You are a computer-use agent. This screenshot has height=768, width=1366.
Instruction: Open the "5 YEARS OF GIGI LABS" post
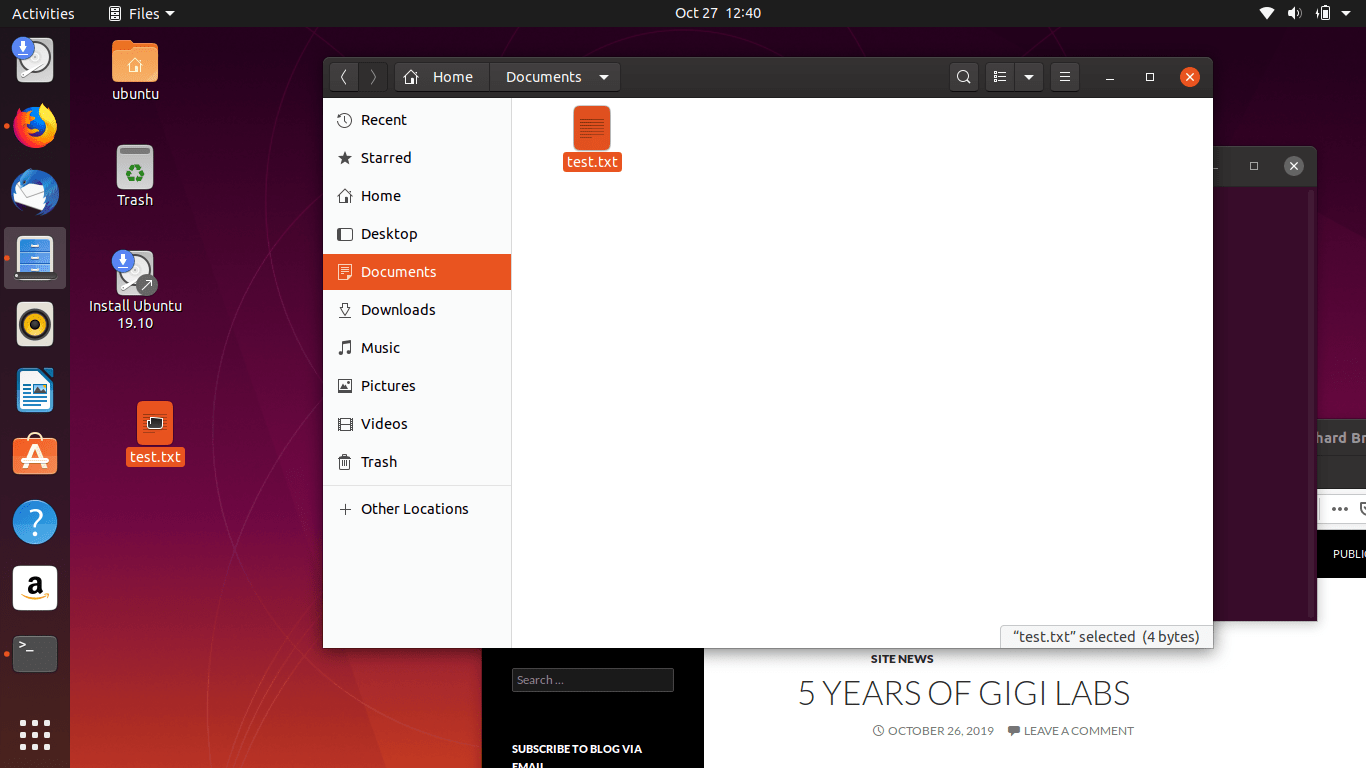[963, 693]
